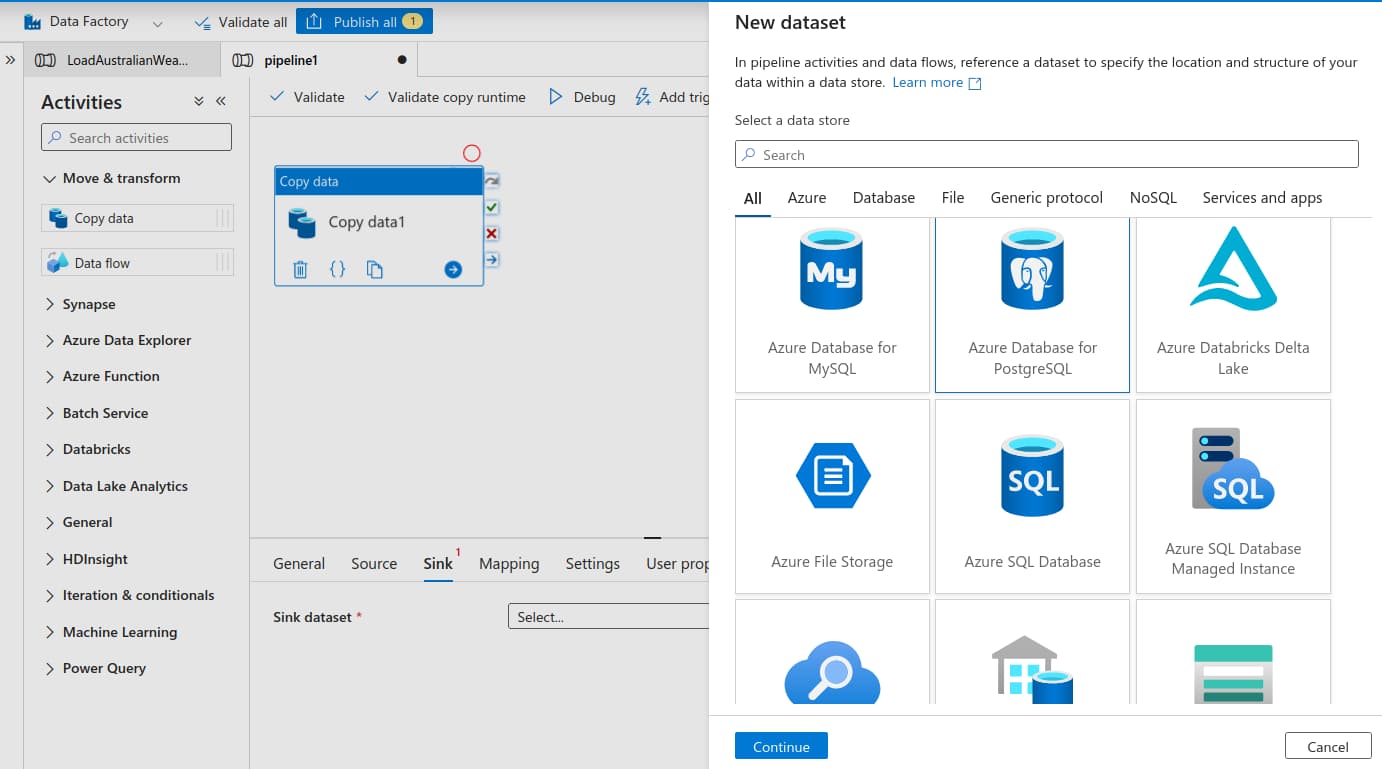
Task: Click the dataset store Search field
Action: tap(1046, 154)
